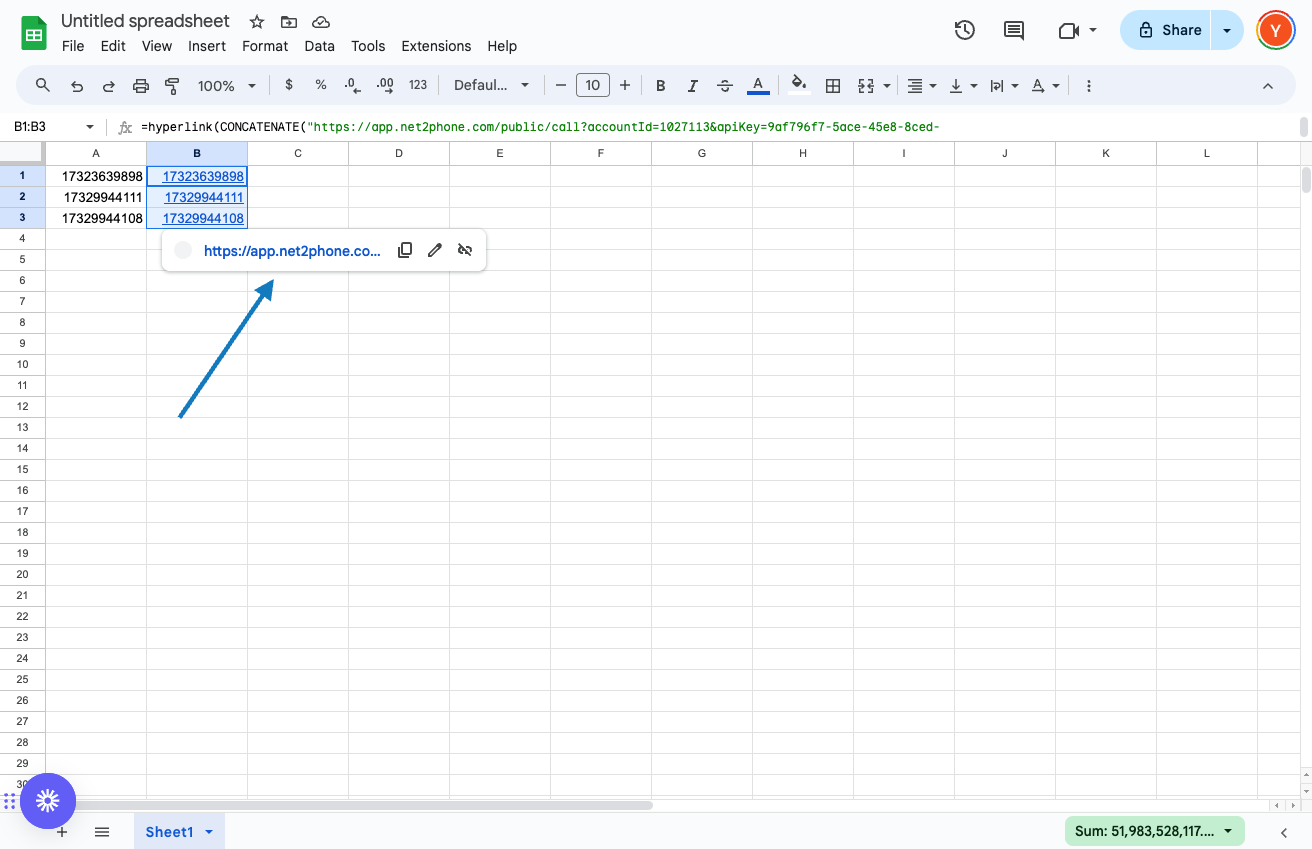
Task: Open the File menu
Action: click(73, 46)
